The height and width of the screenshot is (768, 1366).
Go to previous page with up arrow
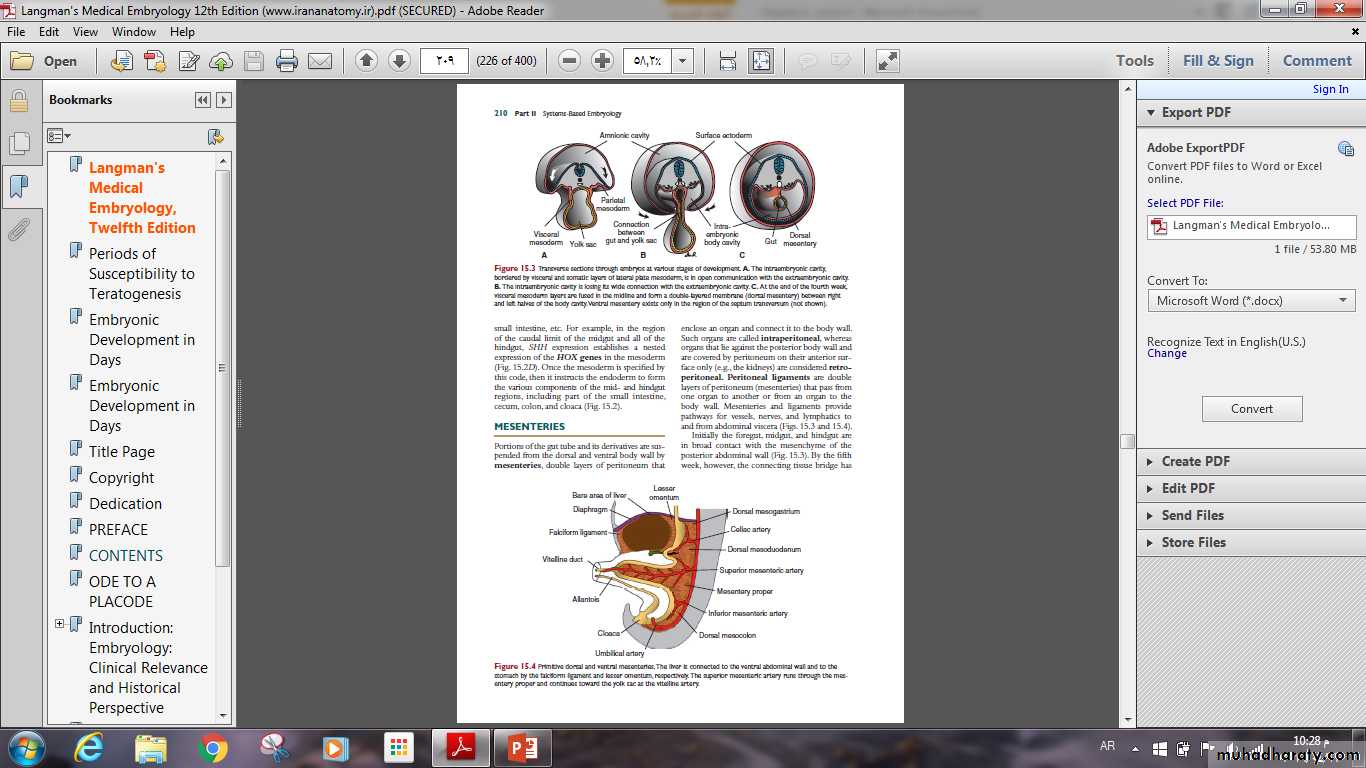366,61
